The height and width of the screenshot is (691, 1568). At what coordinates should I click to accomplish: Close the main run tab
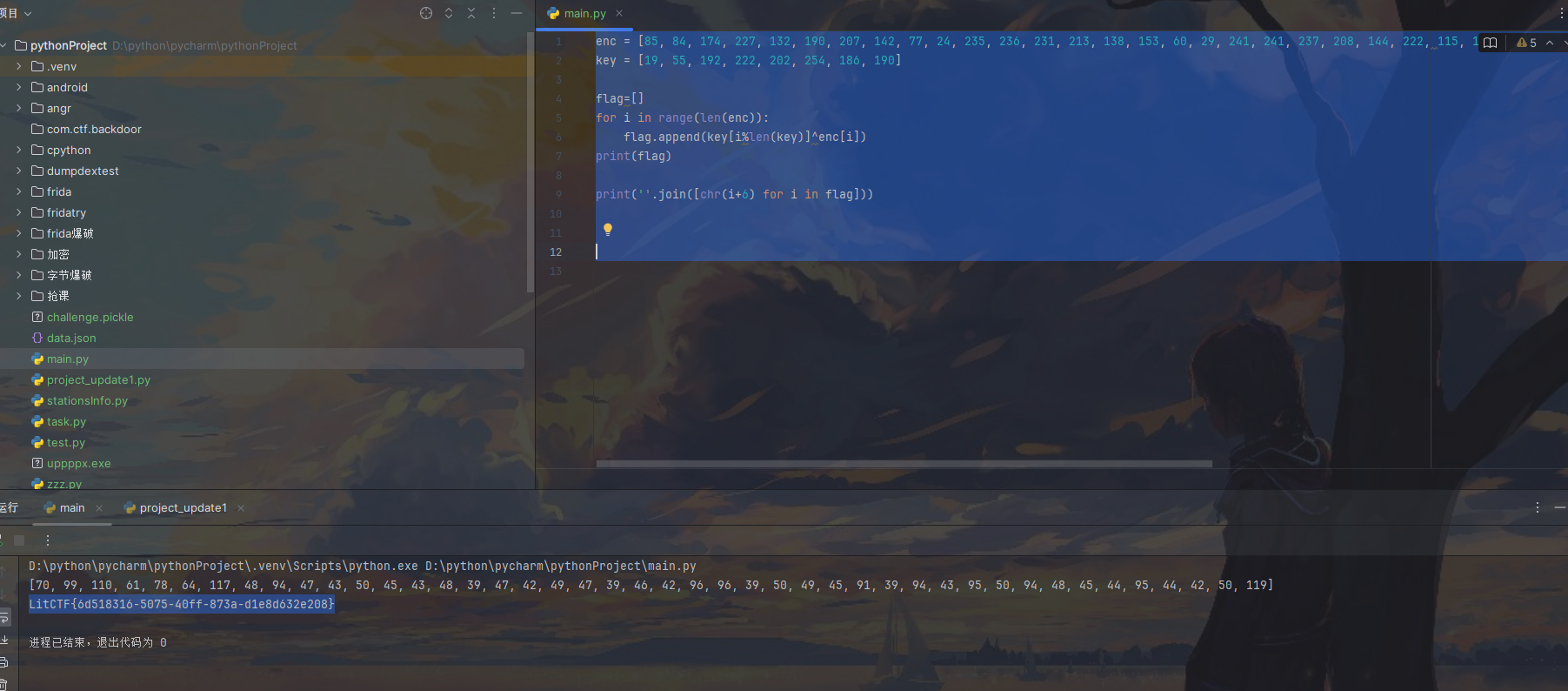(99, 508)
